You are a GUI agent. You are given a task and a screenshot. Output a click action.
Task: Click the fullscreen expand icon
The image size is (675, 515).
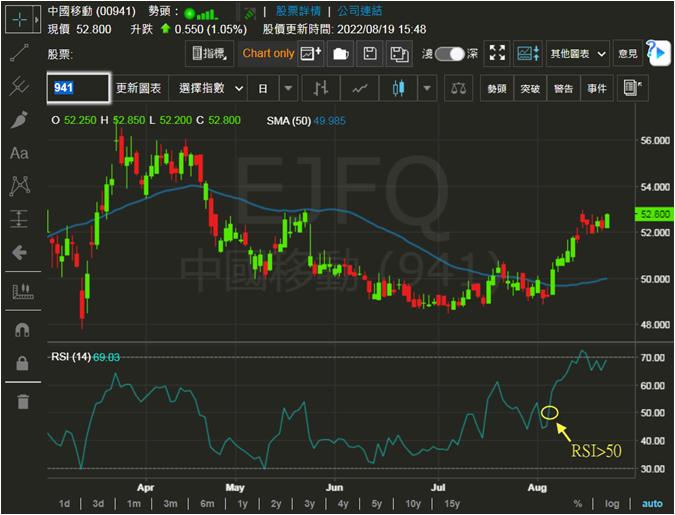coord(497,53)
